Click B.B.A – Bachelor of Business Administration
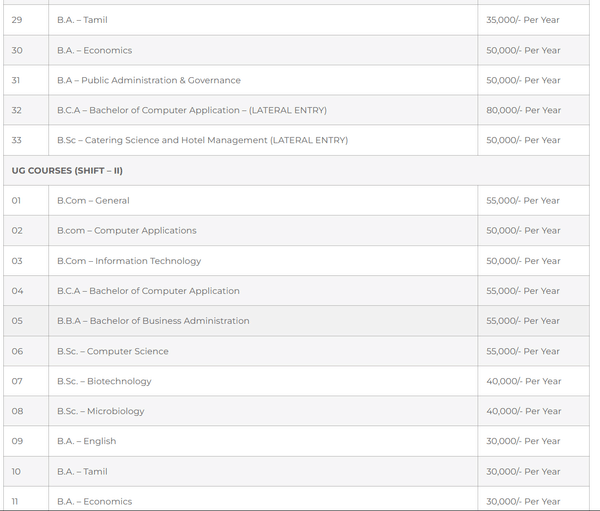Screen dimensions: 600x511 153,321
